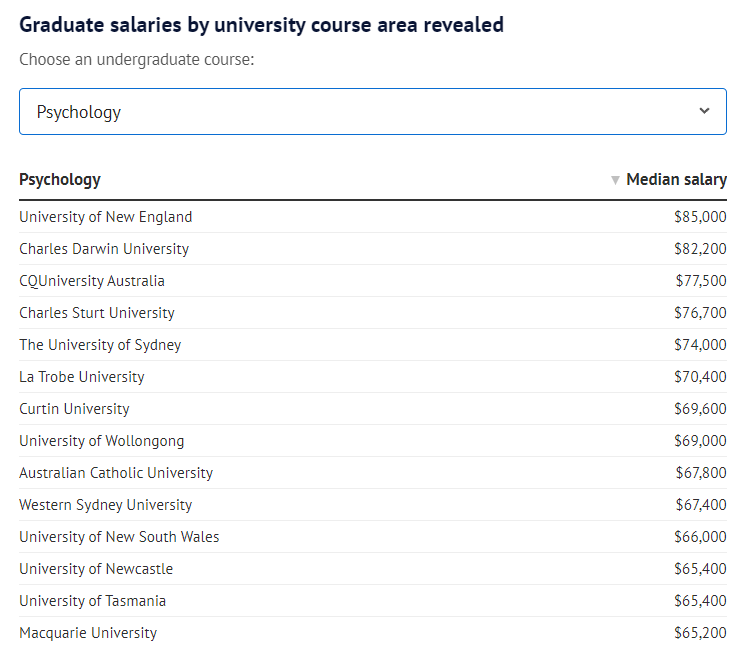749x662 pixels.
Task: Click Macquarie University name
Action: click(x=88, y=633)
